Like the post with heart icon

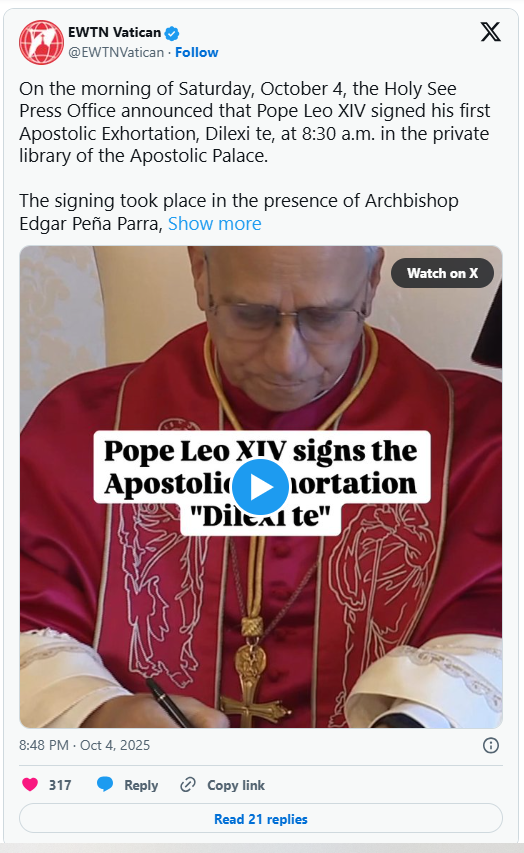30,784
